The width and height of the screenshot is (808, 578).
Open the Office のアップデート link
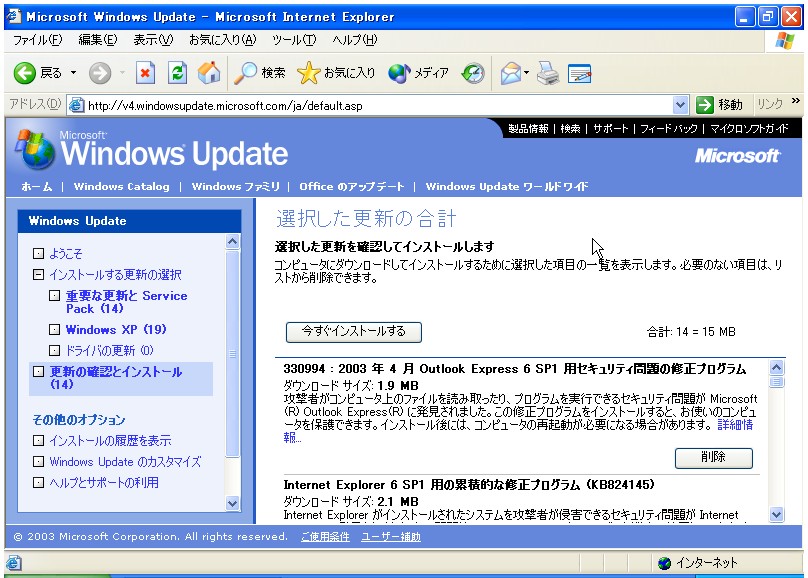[351, 186]
